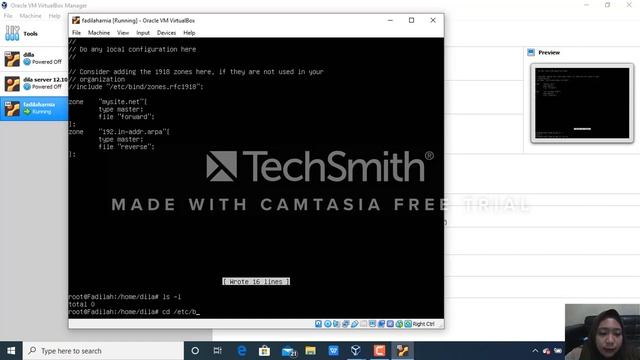This screenshot has width=640, height=360.
Task: Open Machine menu in fadilahamia VM window
Action: 99,33
